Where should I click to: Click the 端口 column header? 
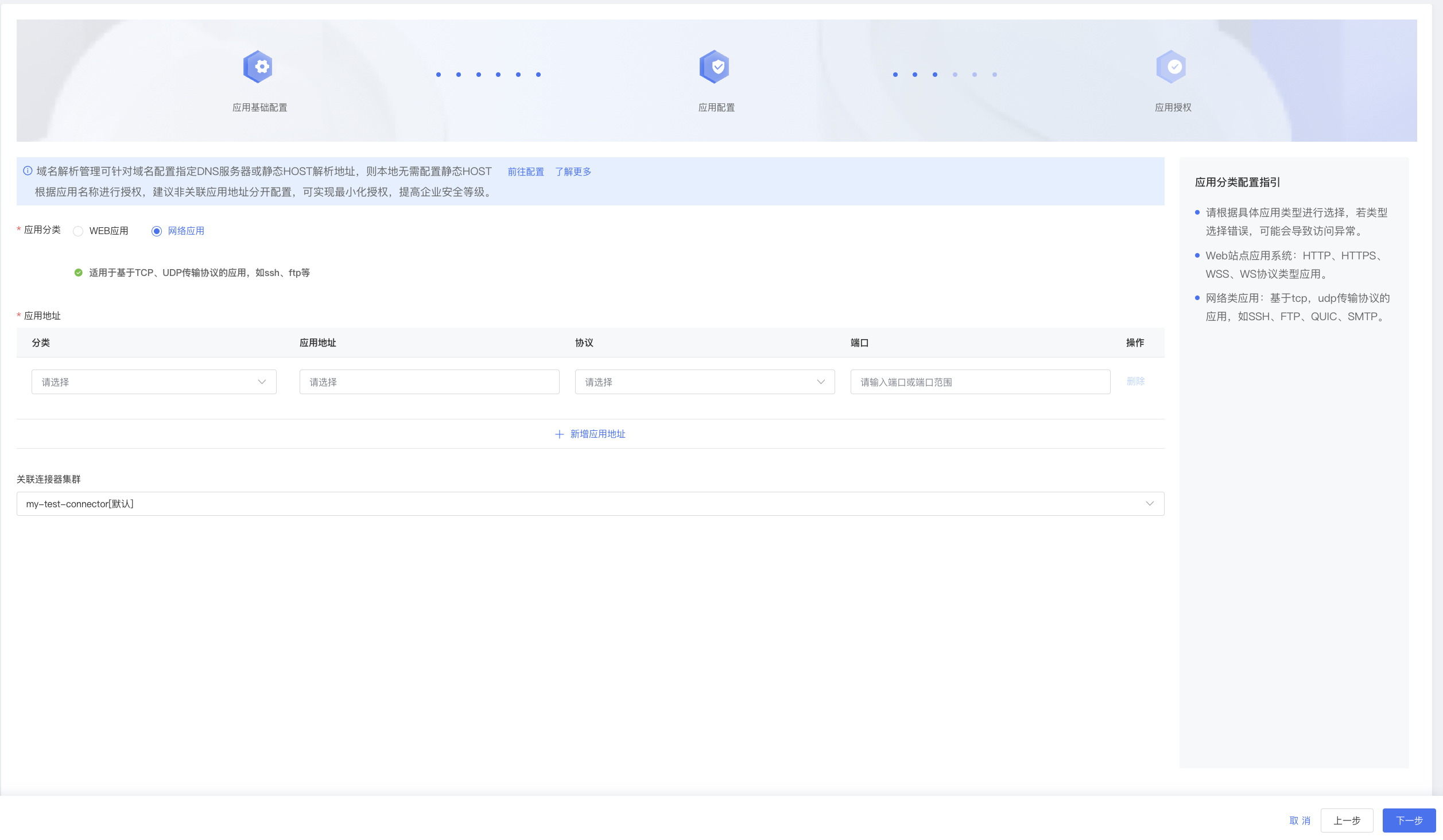tap(859, 343)
